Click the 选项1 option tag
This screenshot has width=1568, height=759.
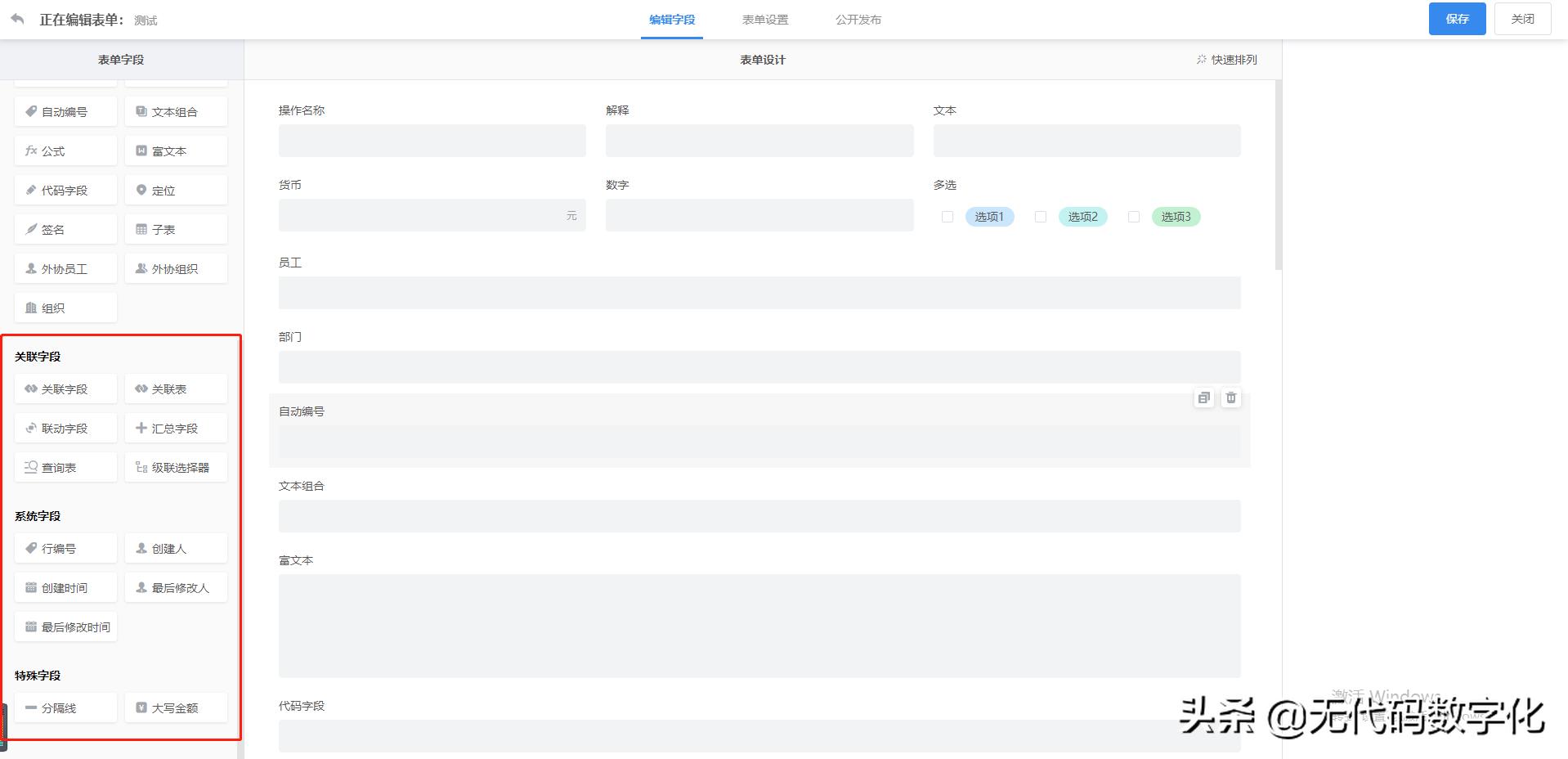click(x=989, y=217)
